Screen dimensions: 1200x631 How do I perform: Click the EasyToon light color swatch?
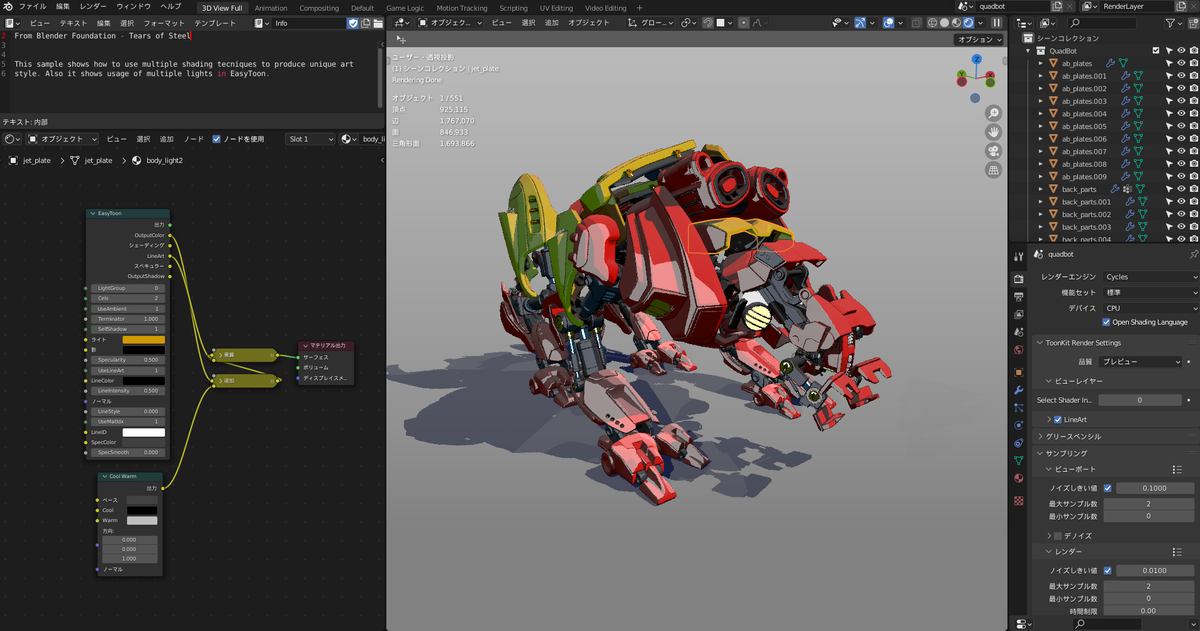142,340
